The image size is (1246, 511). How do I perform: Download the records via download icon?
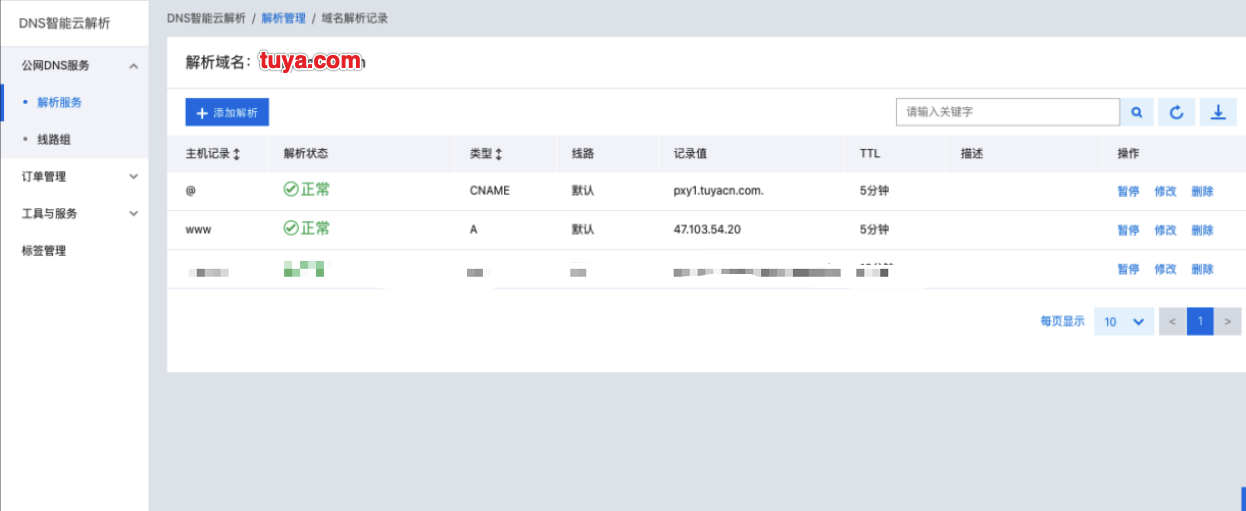(x=1218, y=113)
